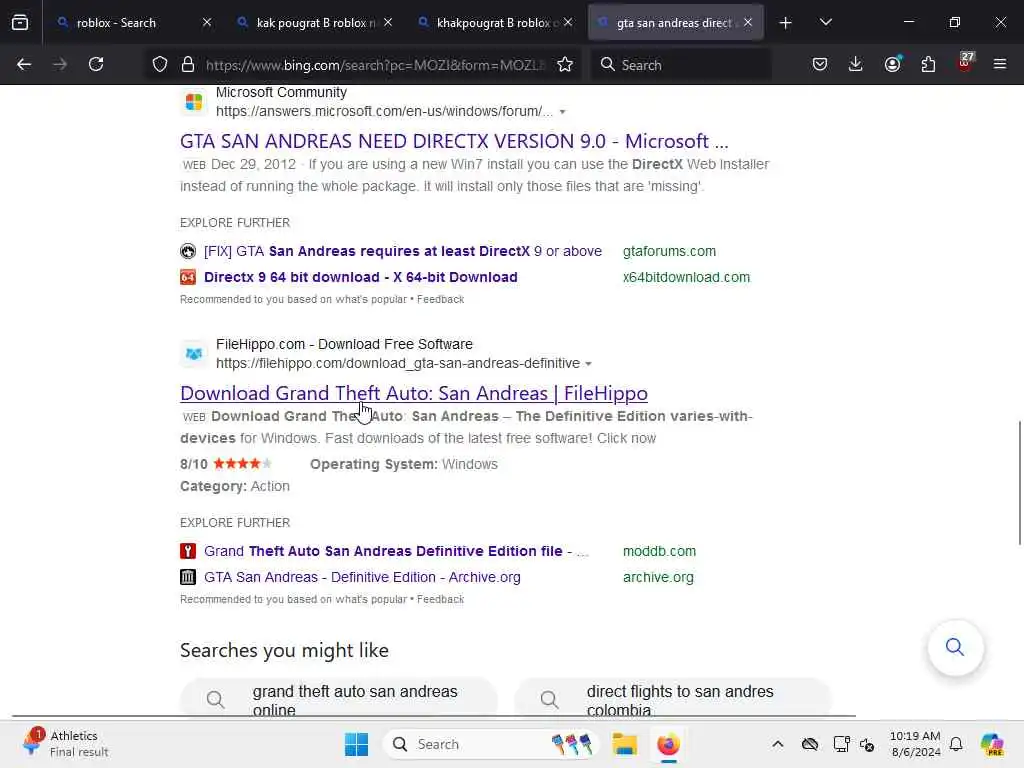
Task: Visit gtaforums.com domain link
Action: coord(669,251)
